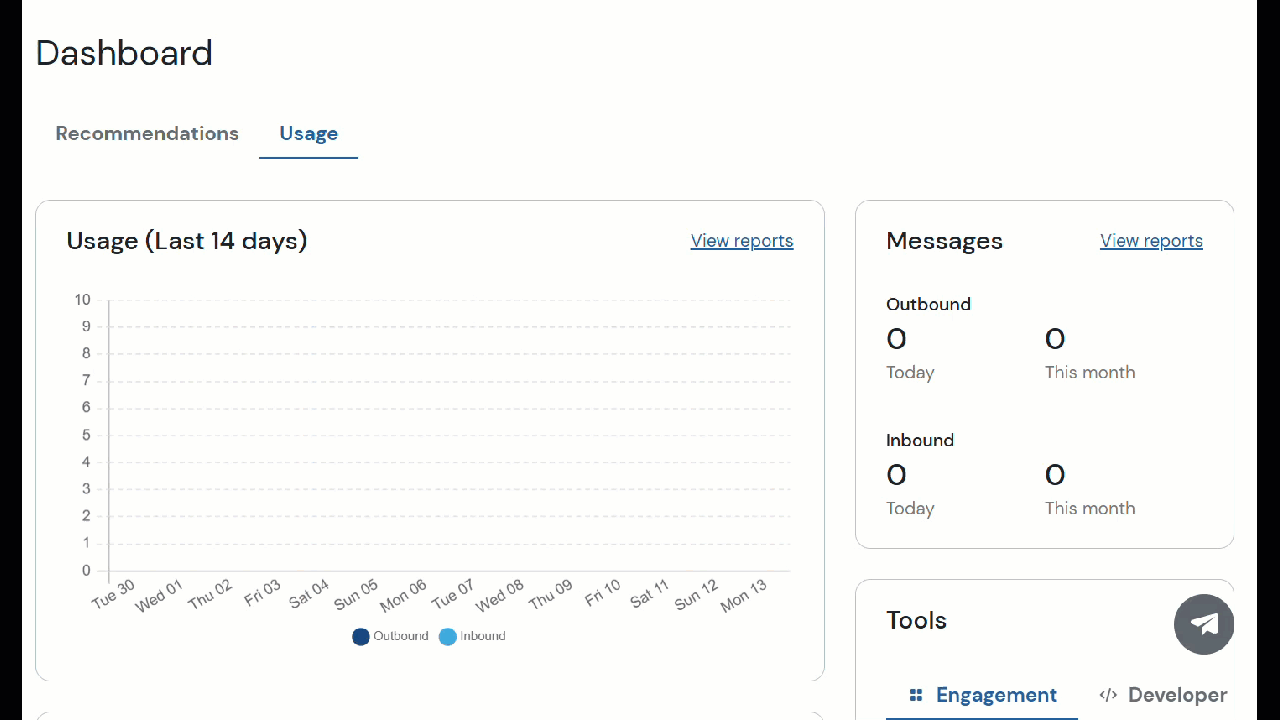Click the 'Wed 08' chart date label
This screenshot has width=1280, height=720.
pyautogui.click(x=500, y=595)
